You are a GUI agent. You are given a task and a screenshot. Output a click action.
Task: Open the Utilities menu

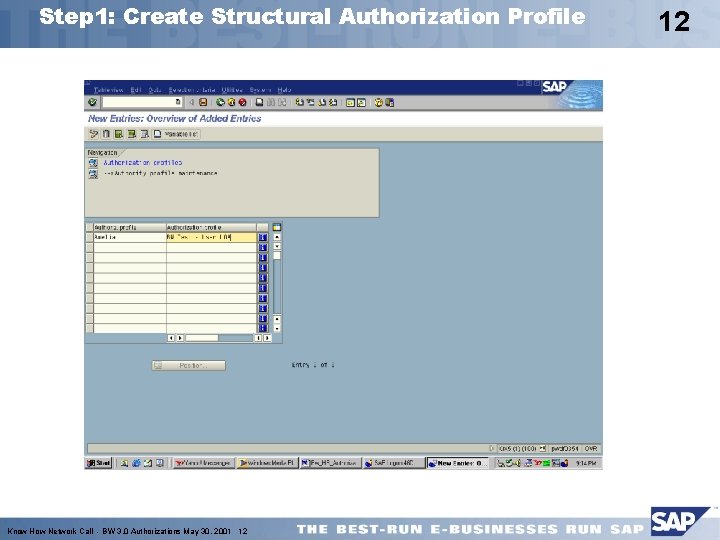click(x=232, y=90)
